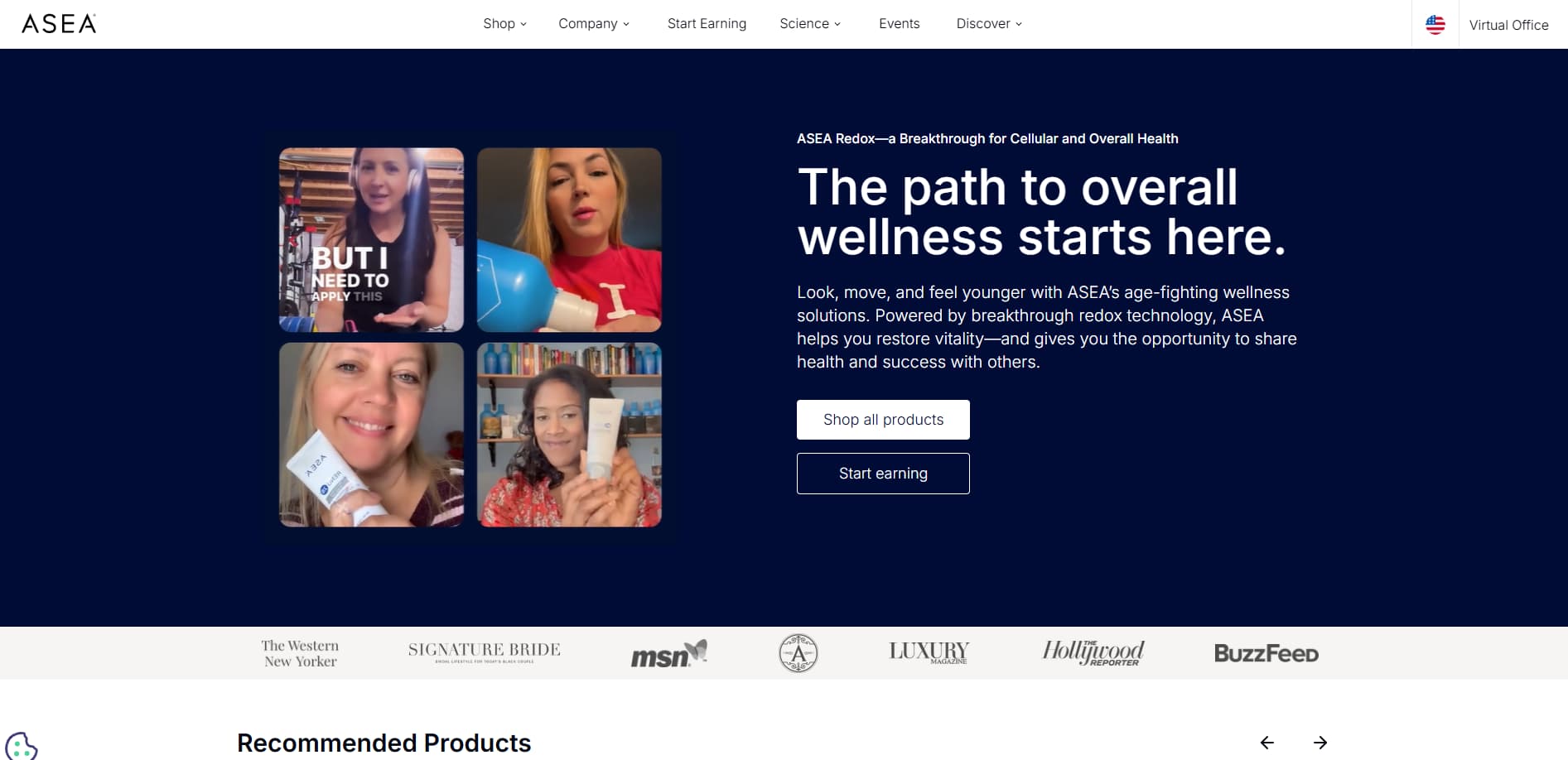
Task: Click the Luxury Magazine logo
Action: tap(929, 652)
